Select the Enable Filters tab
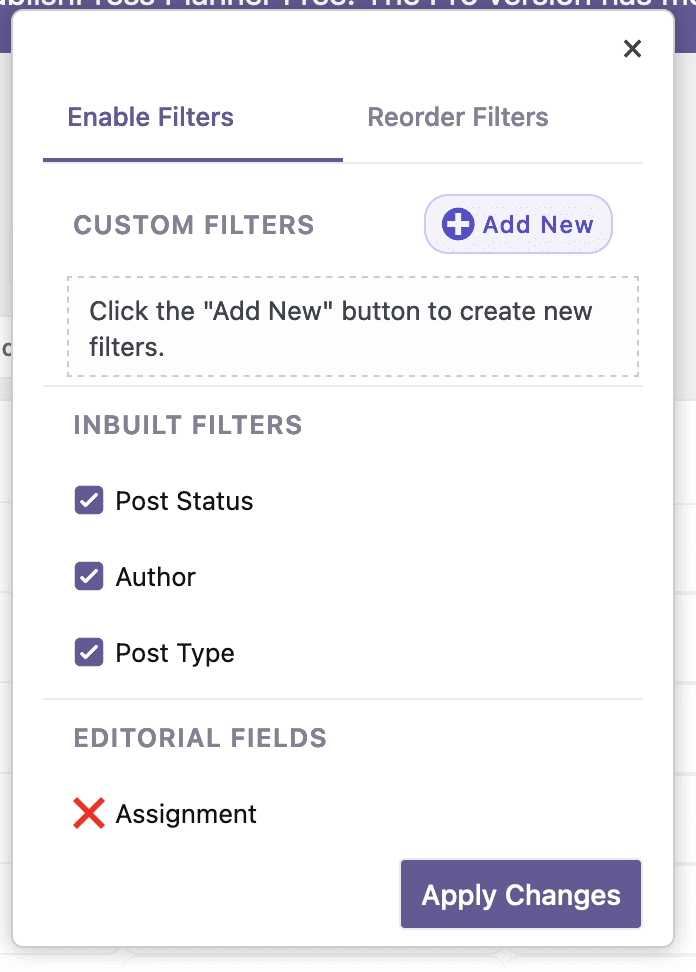This screenshot has width=696, height=972. (150, 117)
